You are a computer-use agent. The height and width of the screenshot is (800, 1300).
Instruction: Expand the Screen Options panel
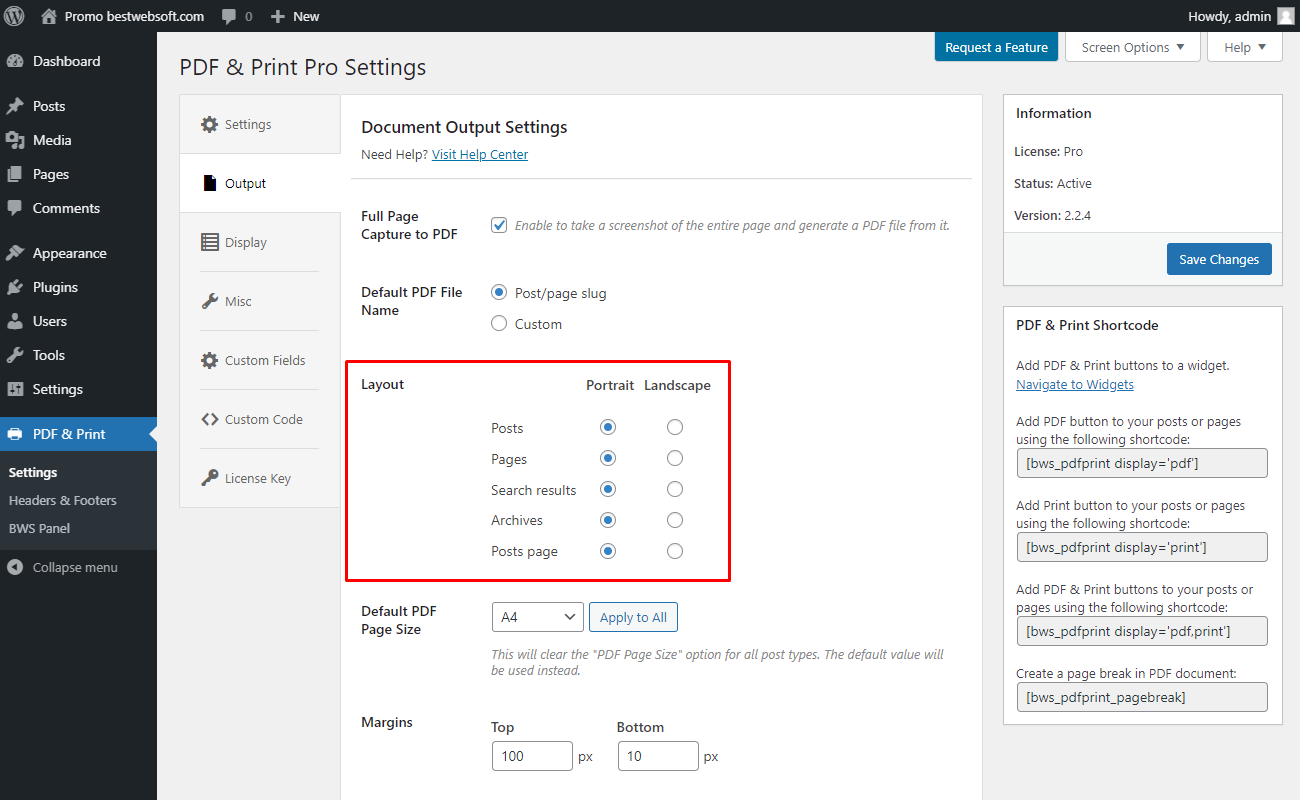(x=1133, y=47)
